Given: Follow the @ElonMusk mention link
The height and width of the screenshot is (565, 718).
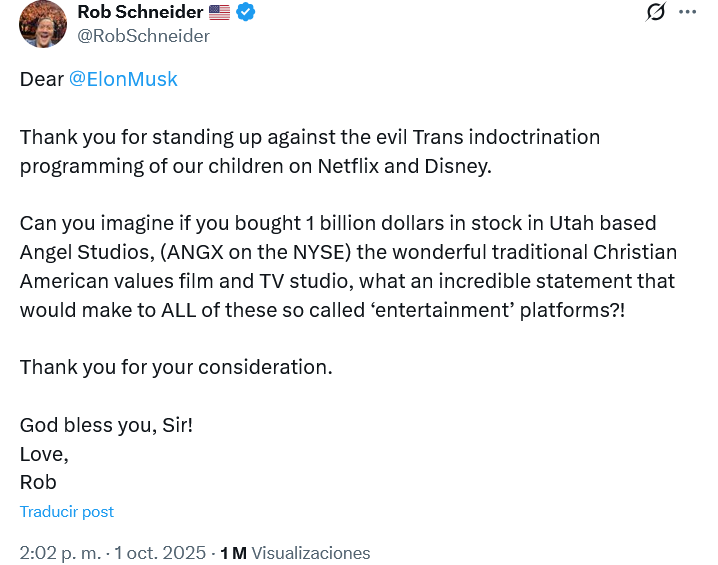Looking at the screenshot, I should pos(123,79).
